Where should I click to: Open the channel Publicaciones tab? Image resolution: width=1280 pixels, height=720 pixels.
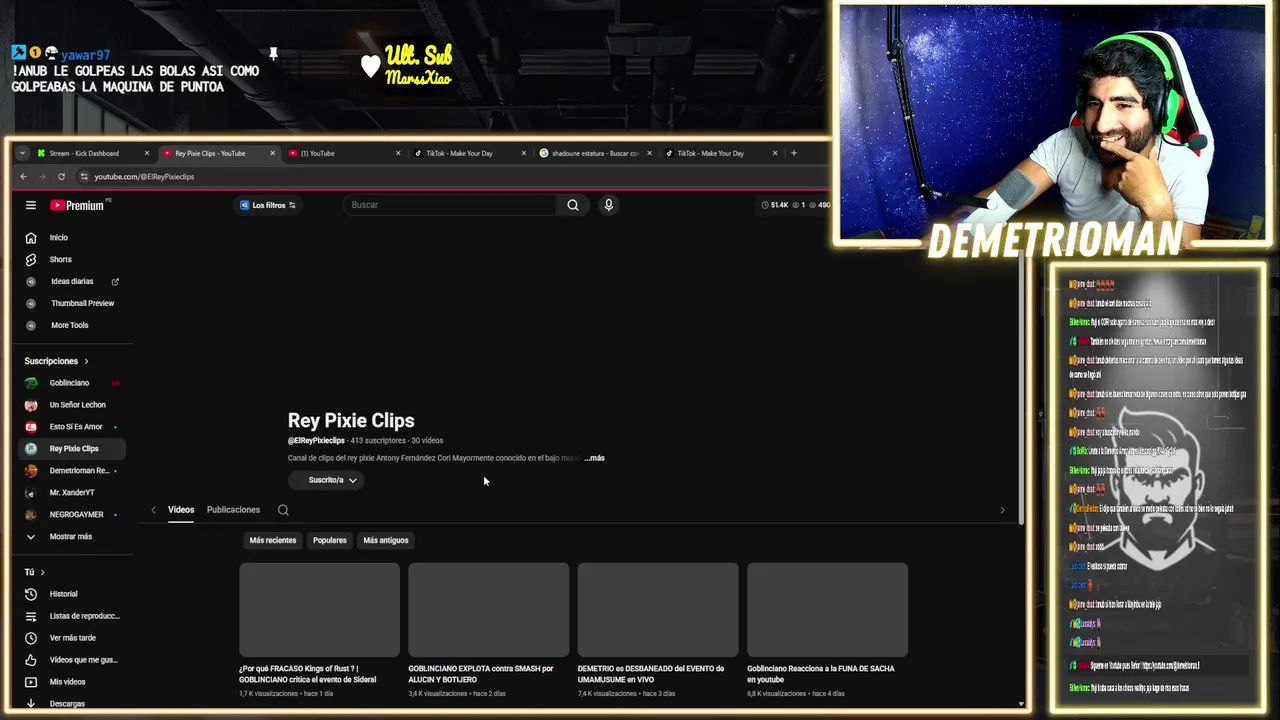pyautogui.click(x=233, y=510)
